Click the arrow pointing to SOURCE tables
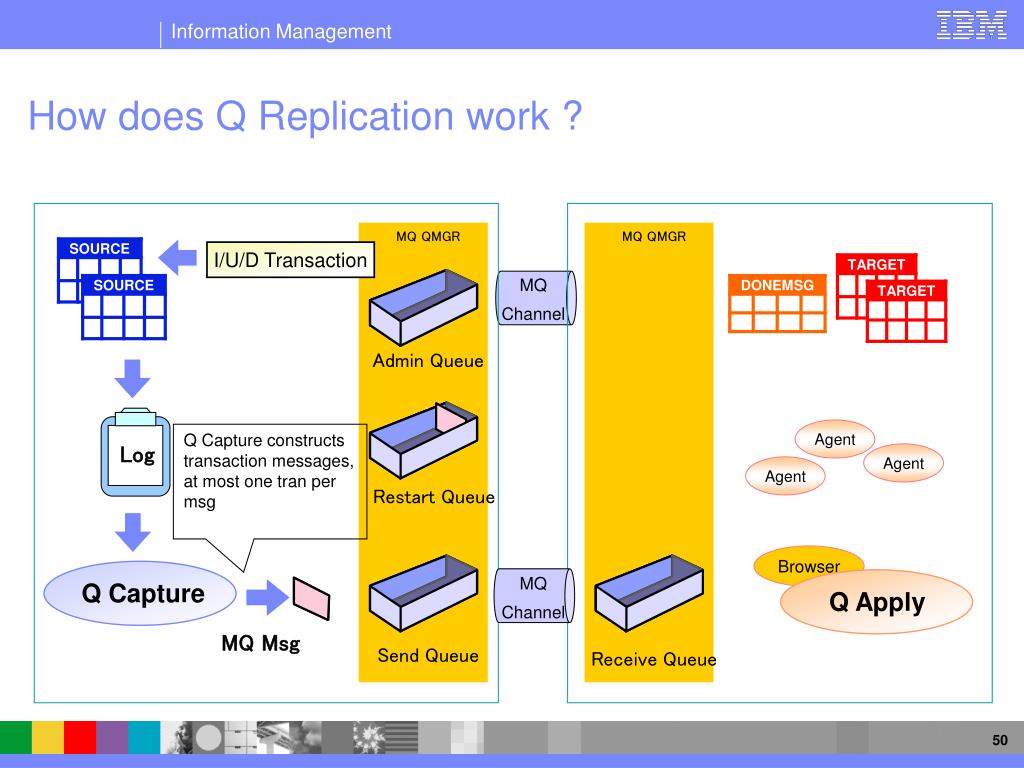This screenshot has width=1024, height=768. coord(178,258)
